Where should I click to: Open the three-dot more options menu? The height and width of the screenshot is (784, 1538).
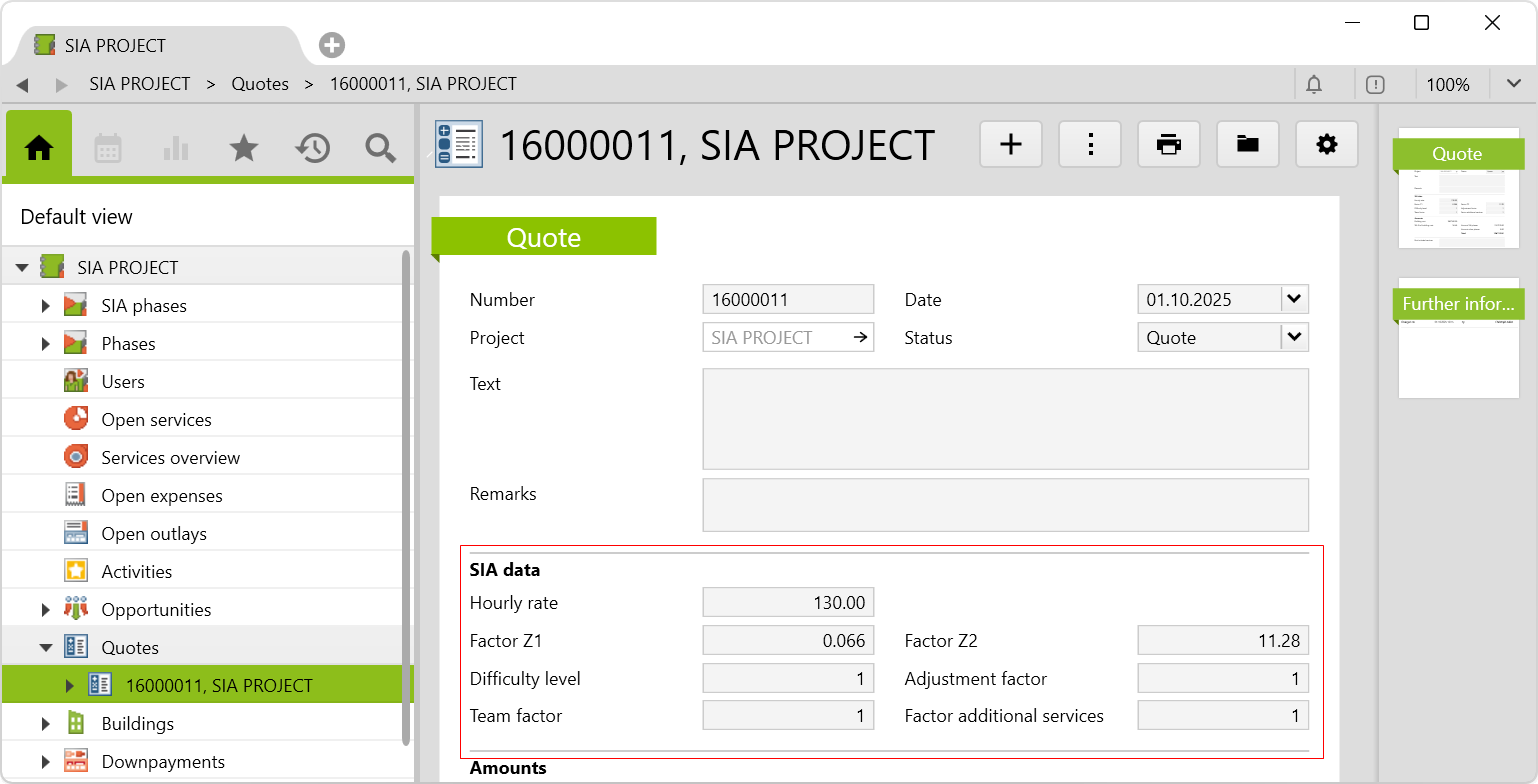tap(1090, 144)
